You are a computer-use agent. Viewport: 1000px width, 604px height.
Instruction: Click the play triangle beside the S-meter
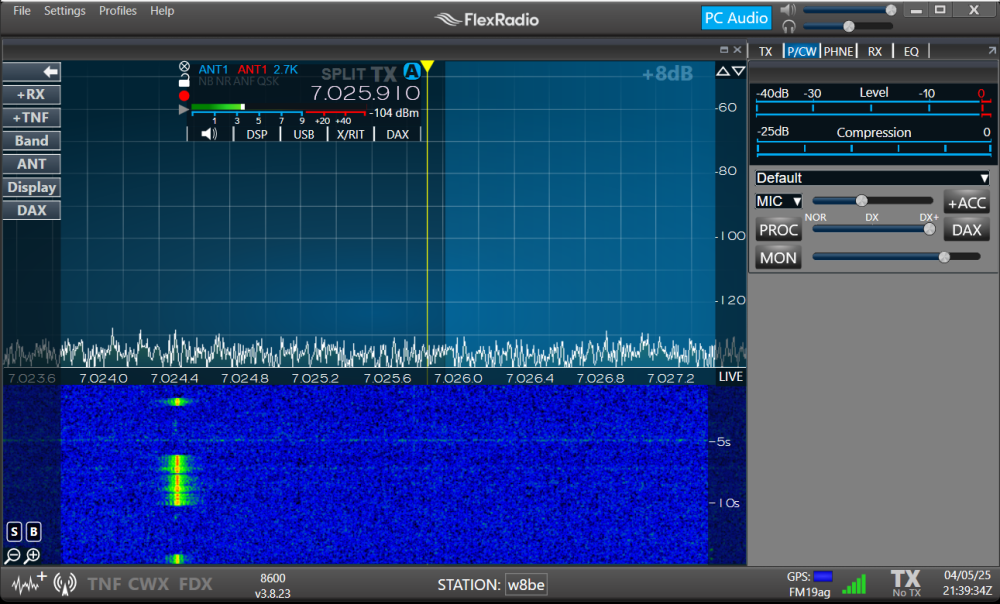[184, 110]
